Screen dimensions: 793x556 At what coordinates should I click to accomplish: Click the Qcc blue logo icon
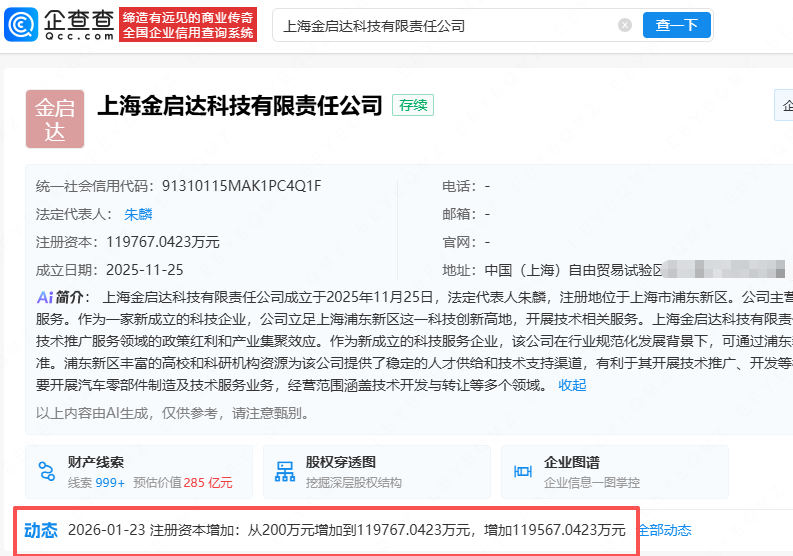tap(21, 24)
